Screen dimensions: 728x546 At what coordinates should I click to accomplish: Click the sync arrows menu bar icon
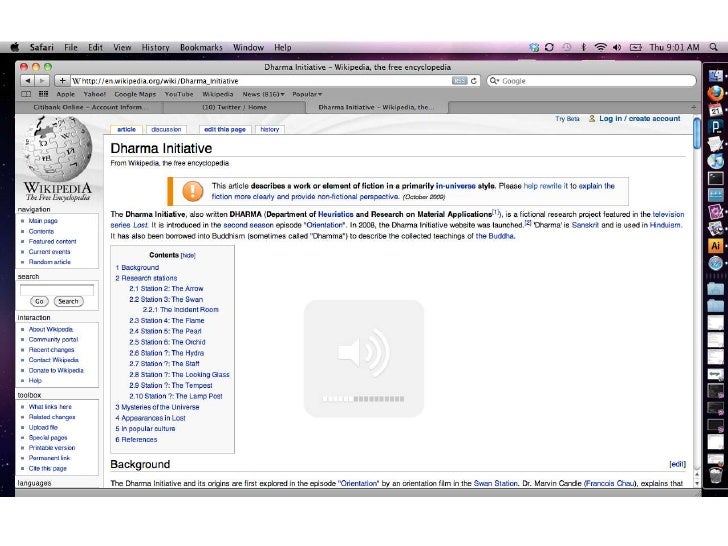[x=549, y=47]
